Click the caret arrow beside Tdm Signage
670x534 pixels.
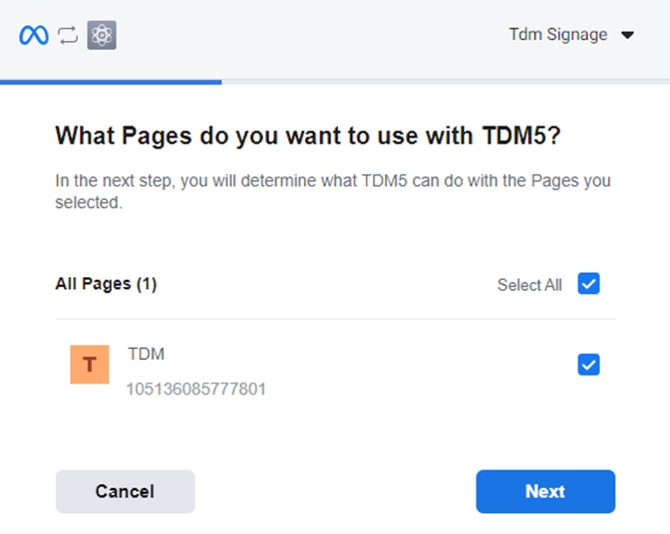(x=628, y=35)
